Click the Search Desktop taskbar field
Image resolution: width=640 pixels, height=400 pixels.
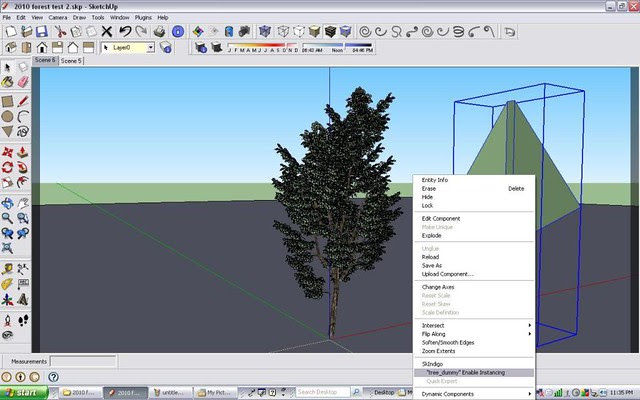322,392
